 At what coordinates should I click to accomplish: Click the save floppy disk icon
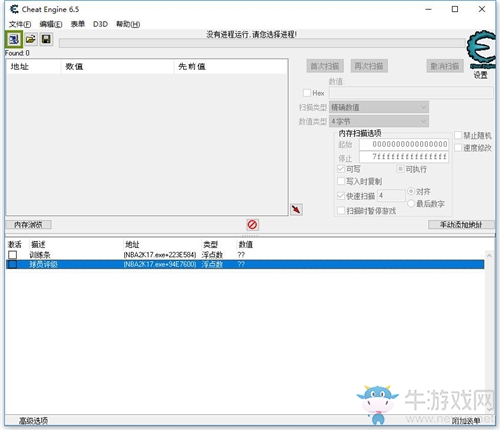(x=46, y=39)
